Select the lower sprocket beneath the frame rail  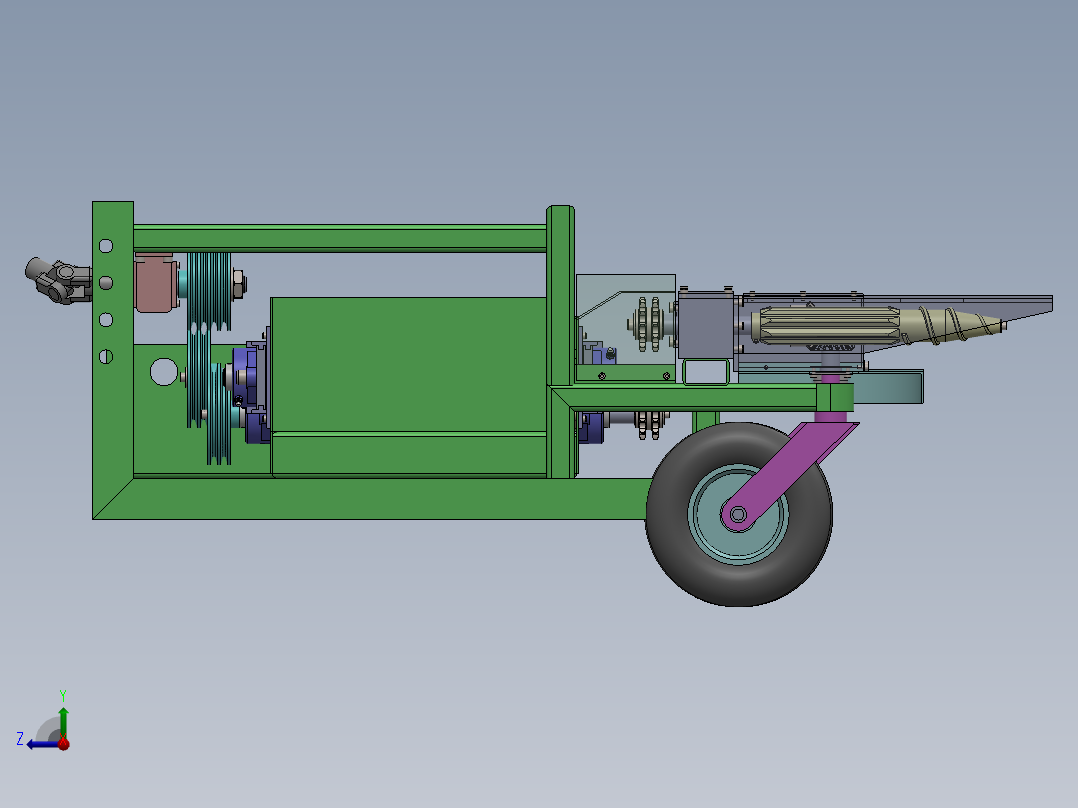(x=649, y=424)
